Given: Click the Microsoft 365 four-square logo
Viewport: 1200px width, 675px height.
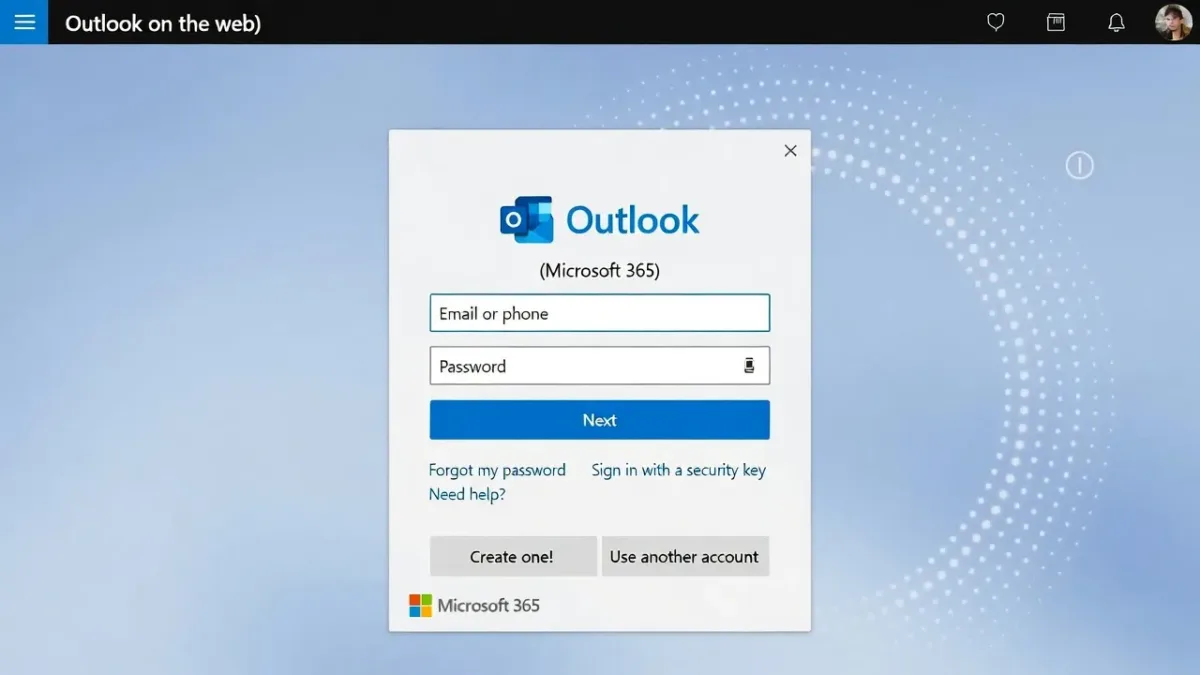Looking at the screenshot, I should pos(421,605).
